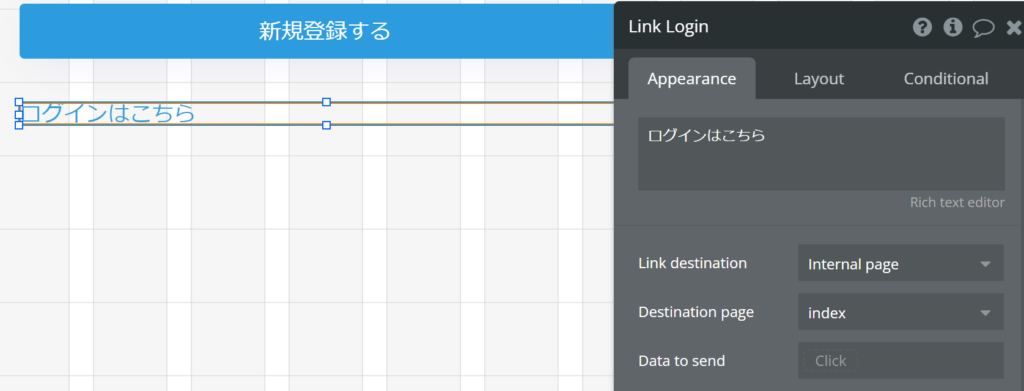Click the bottom-middle resize handle of link
The height and width of the screenshot is (391, 1024).
(327, 125)
